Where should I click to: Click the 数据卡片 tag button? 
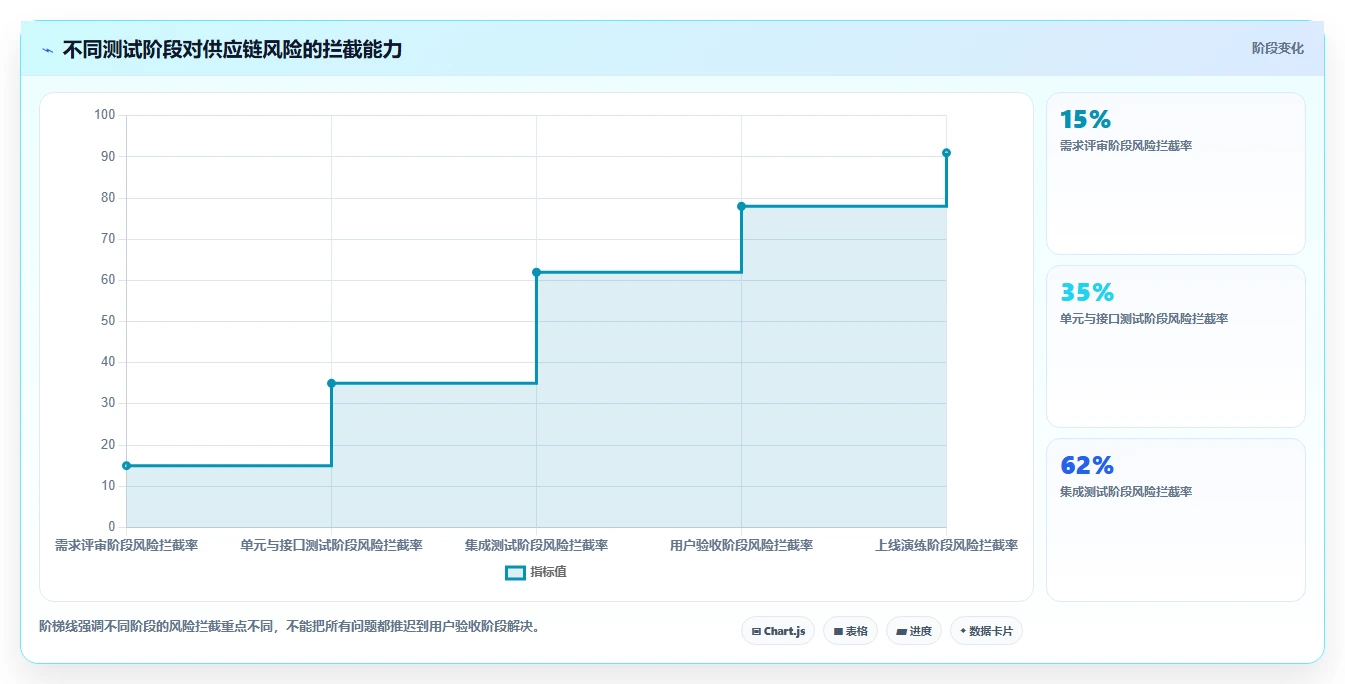(x=986, y=631)
